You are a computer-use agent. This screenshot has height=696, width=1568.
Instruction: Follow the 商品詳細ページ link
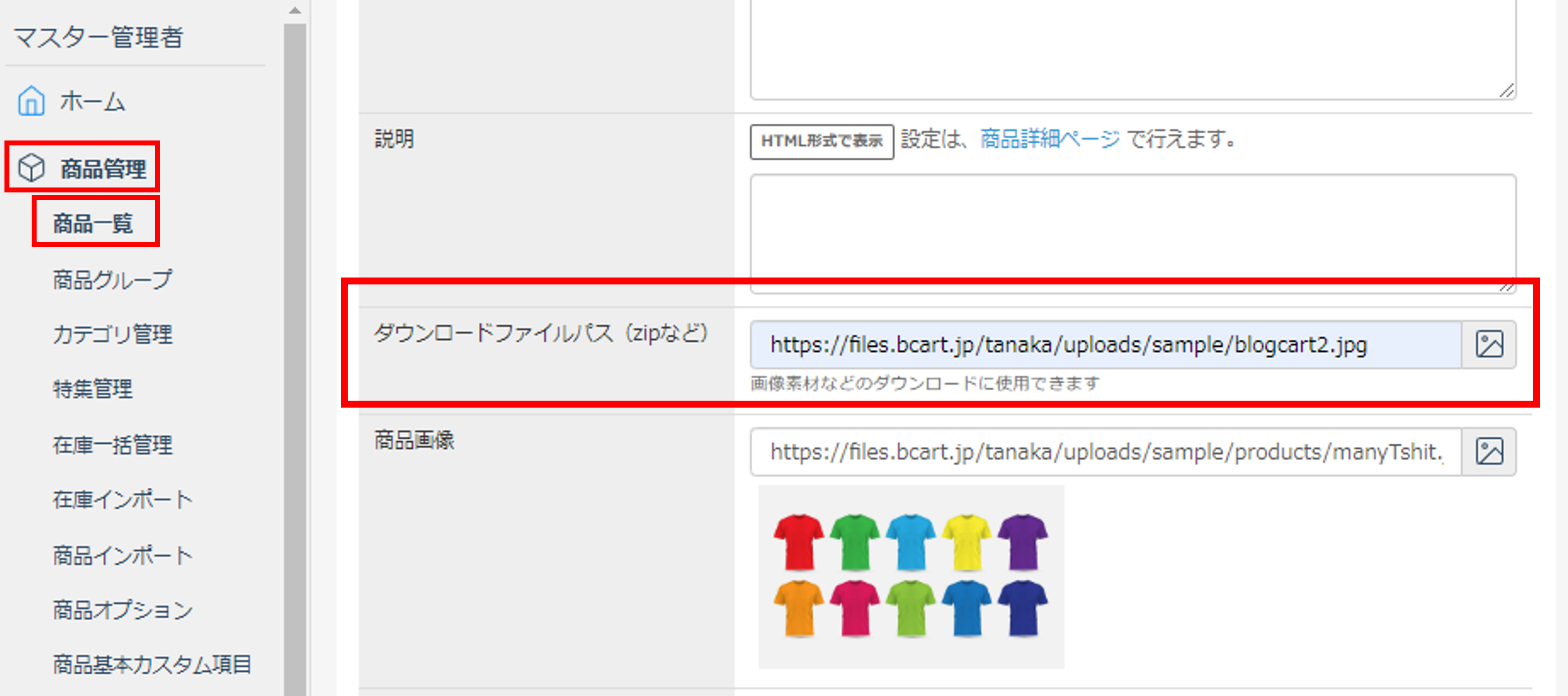(x=1050, y=139)
